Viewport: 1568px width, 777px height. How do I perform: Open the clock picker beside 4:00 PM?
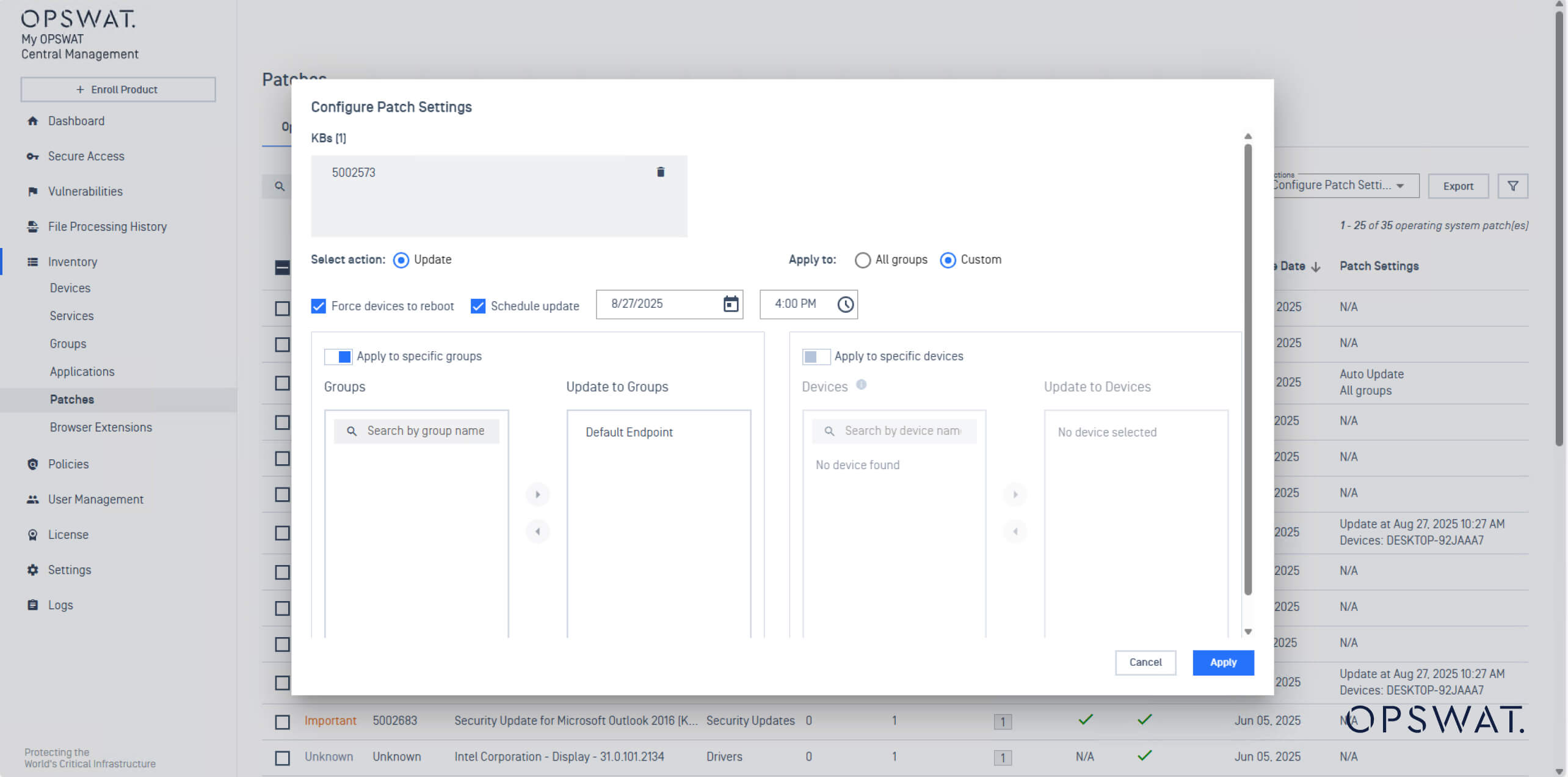click(845, 304)
